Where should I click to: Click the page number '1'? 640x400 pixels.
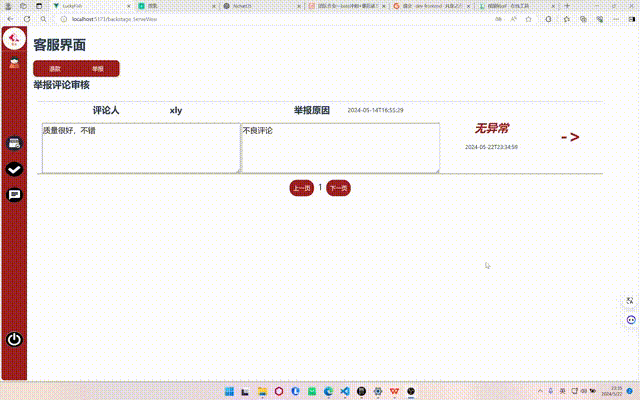[x=320, y=187]
